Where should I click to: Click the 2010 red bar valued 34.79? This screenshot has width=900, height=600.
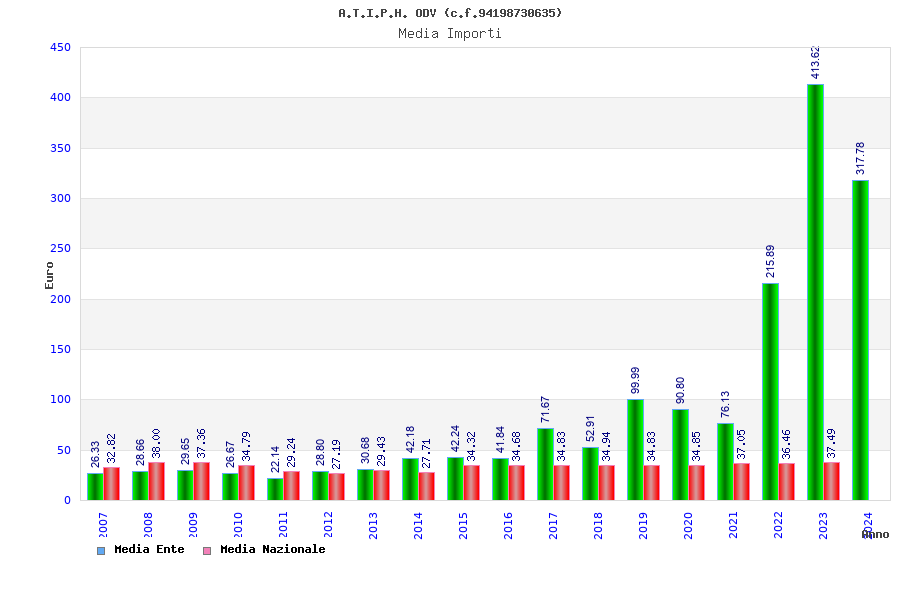click(x=246, y=482)
